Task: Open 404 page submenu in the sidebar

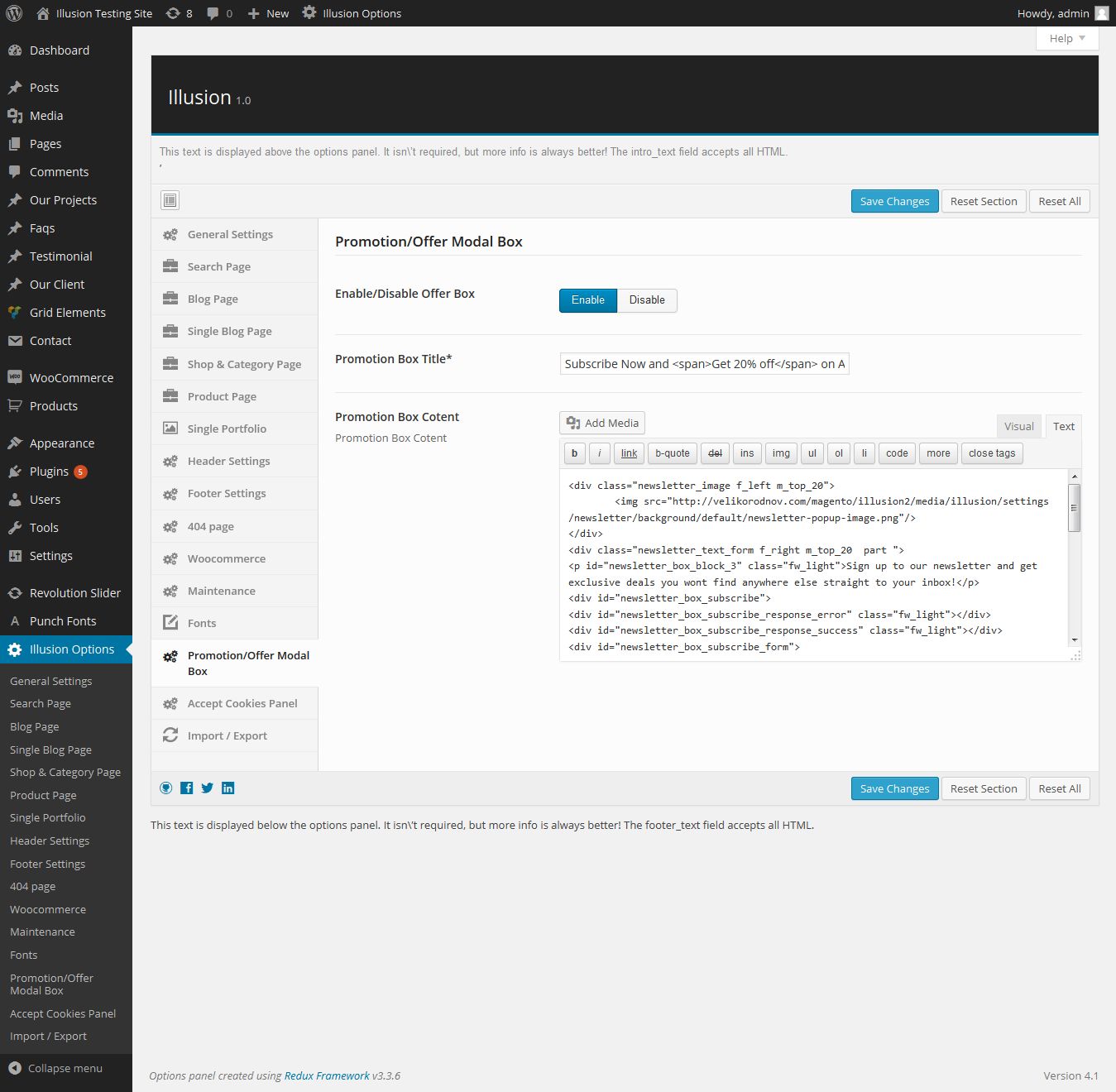Action: click(x=33, y=886)
